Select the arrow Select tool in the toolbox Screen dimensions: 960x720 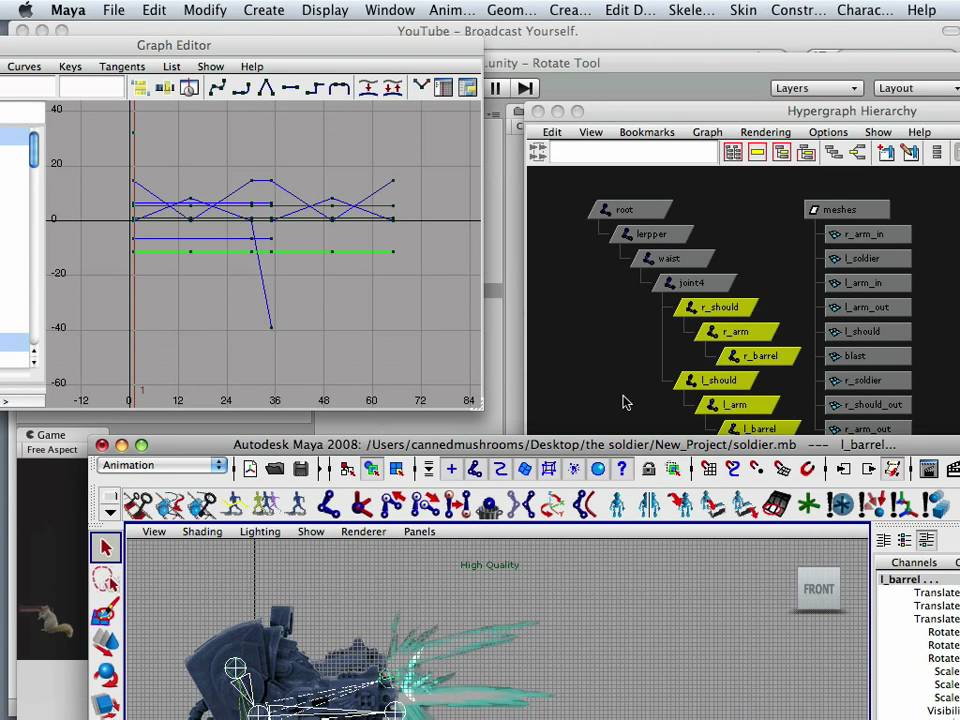click(106, 547)
